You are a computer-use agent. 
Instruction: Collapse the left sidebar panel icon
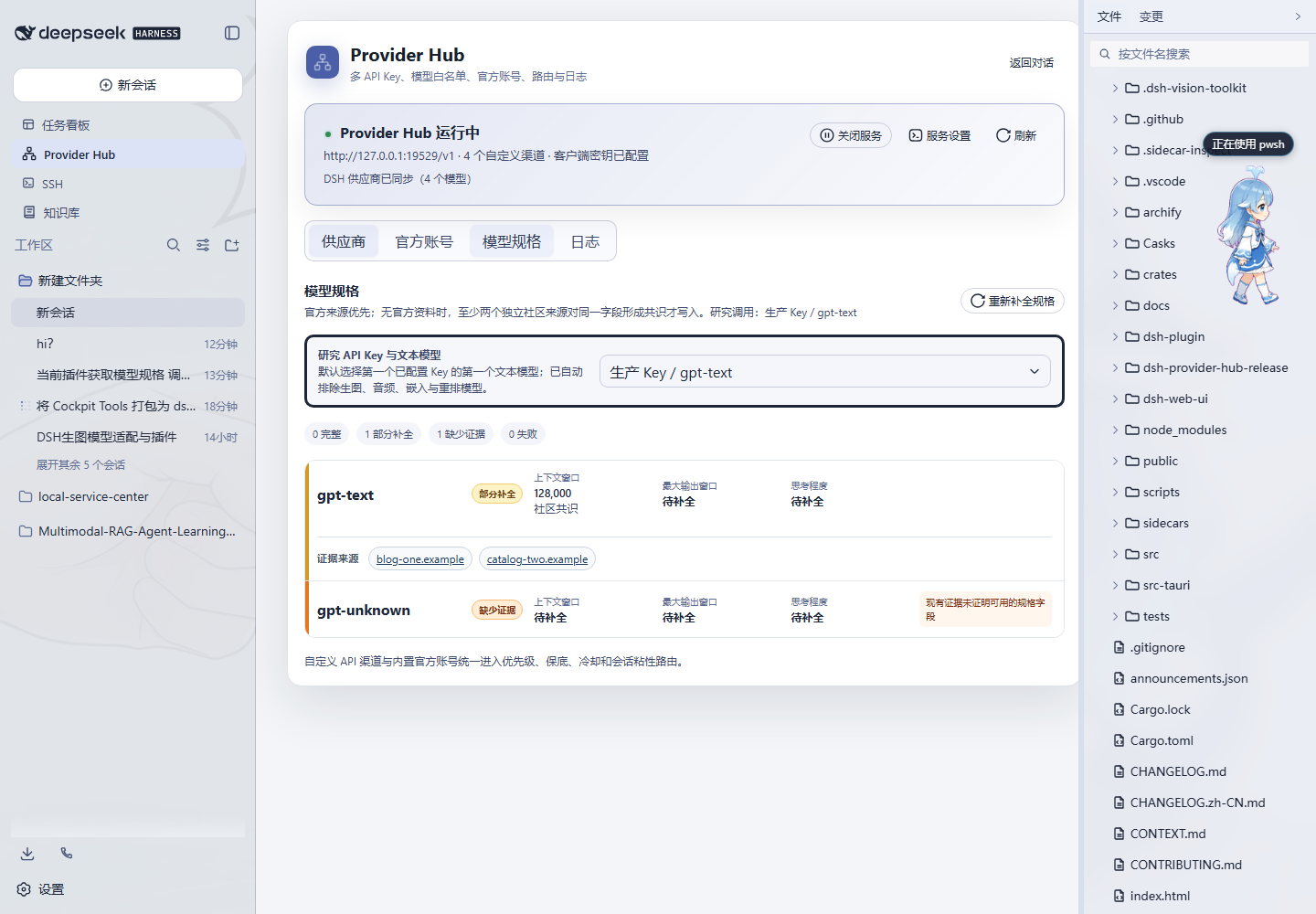[x=232, y=33]
